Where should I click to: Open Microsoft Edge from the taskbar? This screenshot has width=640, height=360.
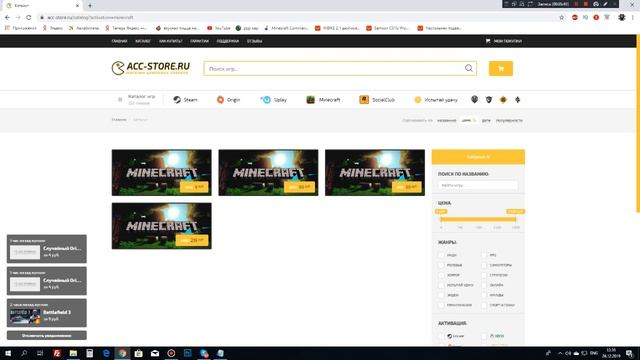tap(106, 353)
